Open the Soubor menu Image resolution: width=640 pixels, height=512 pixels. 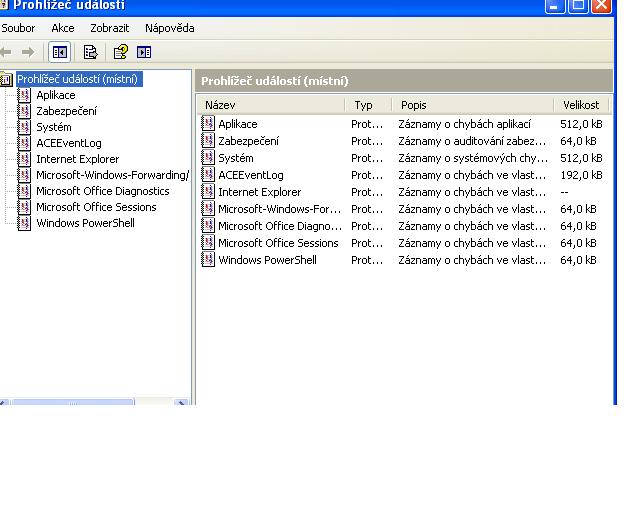pos(18,28)
